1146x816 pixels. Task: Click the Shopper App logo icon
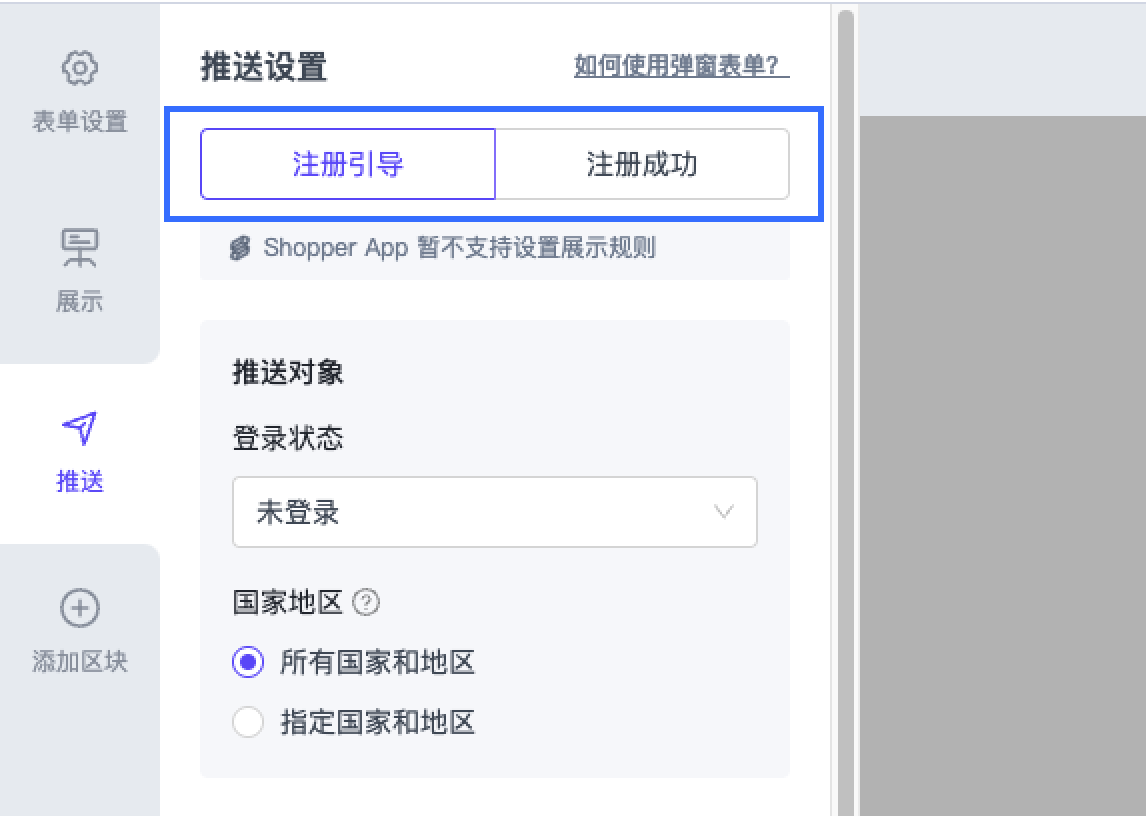point(240,248)
